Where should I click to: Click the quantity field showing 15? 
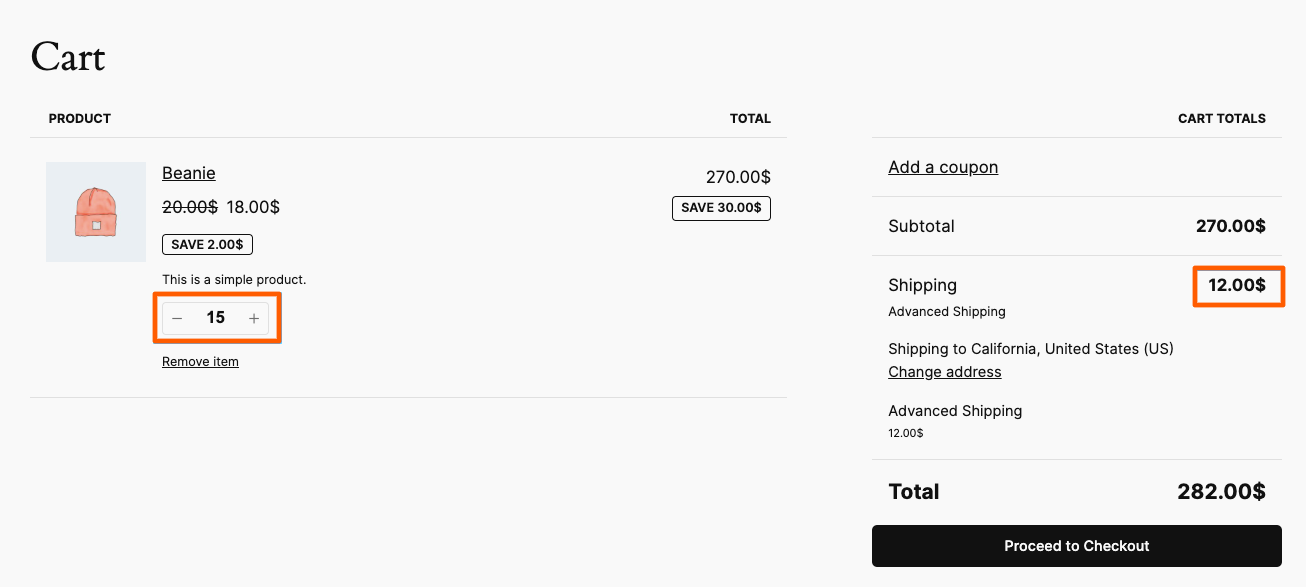point(215,318)
